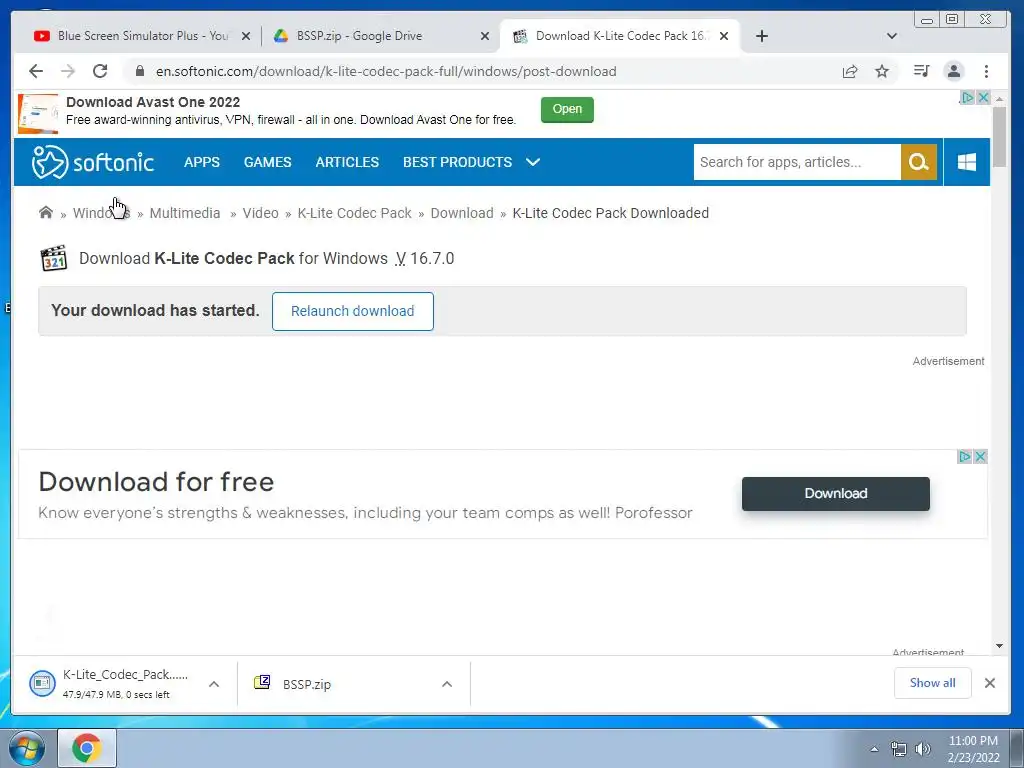This screenshot has height=768, width=1024.
Task: Close the Download for free ad
Action: point(980,456)
